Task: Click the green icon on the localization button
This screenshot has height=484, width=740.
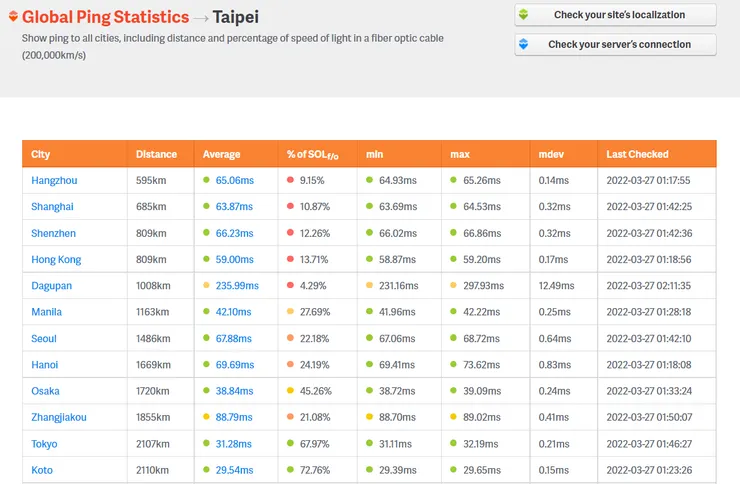Action: pos(523,15)
